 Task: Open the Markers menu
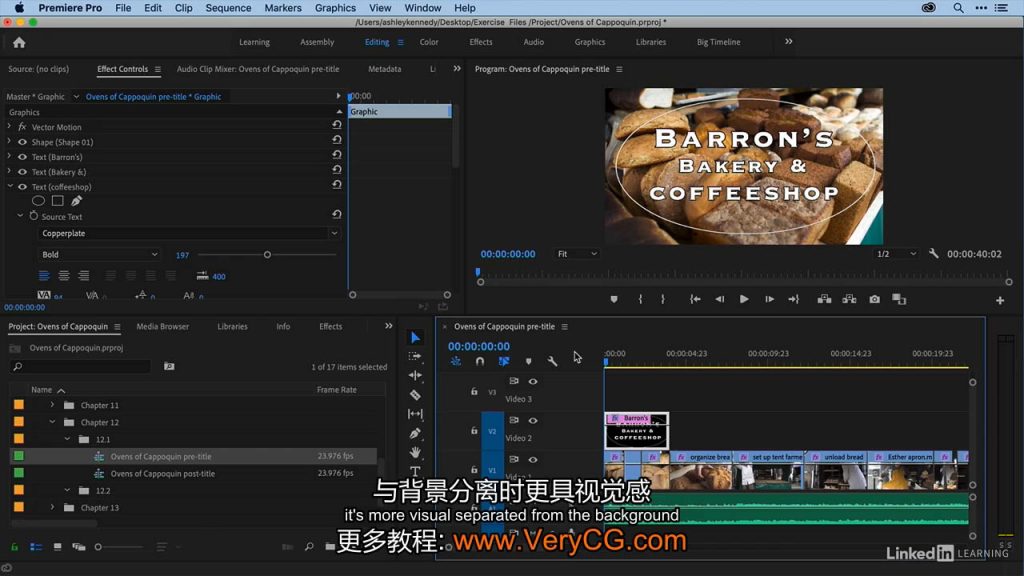283,8
